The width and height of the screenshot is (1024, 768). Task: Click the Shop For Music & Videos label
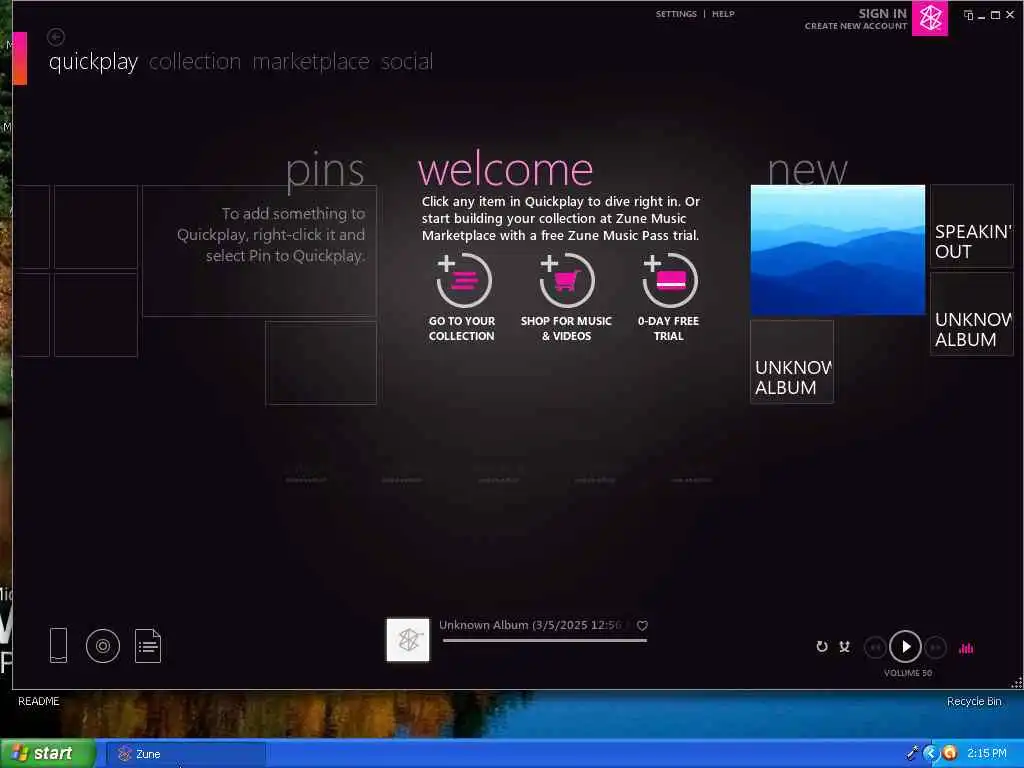[x=566, y=328]
